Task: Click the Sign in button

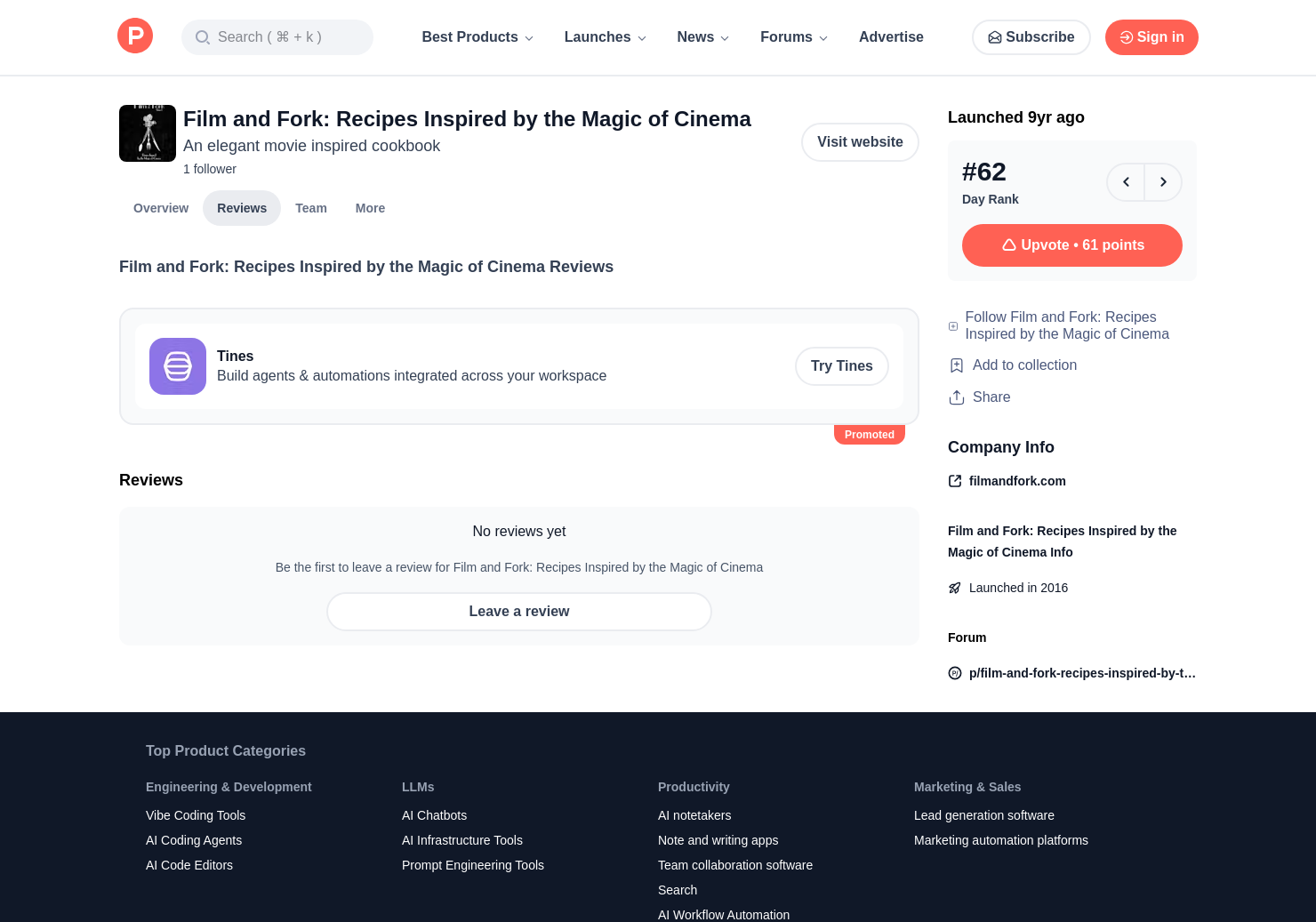Action: coord(1151,37)
